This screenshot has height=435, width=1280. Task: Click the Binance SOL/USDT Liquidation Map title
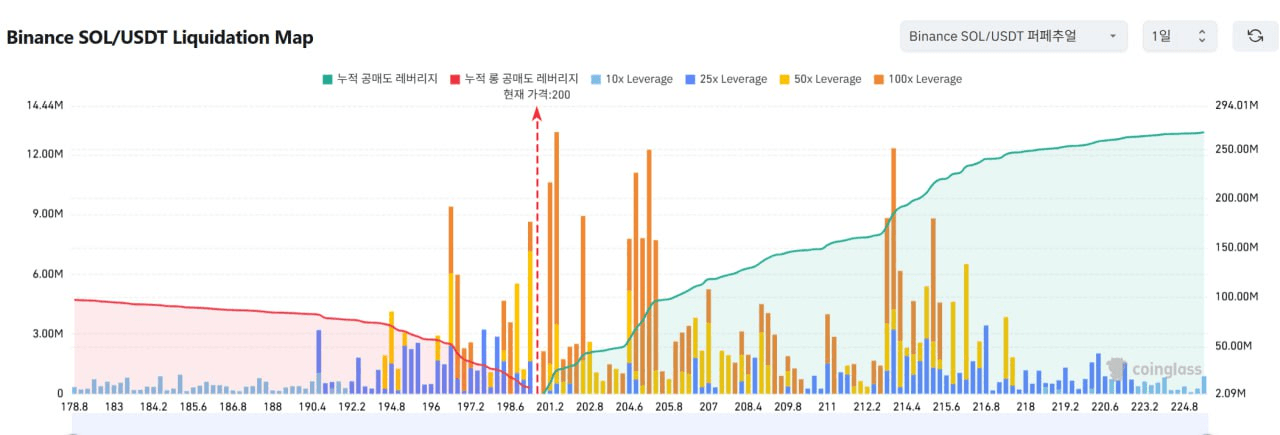pos(160,37)
